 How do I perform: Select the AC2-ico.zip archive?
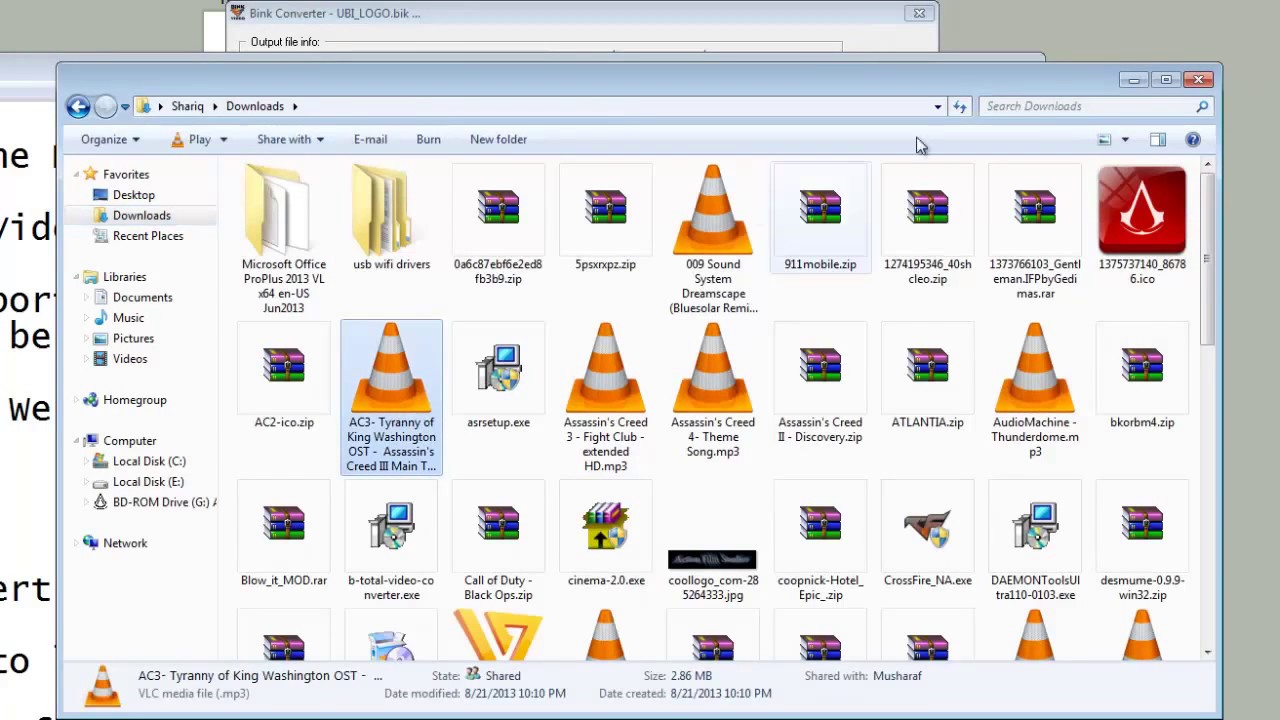click(283, 376)
